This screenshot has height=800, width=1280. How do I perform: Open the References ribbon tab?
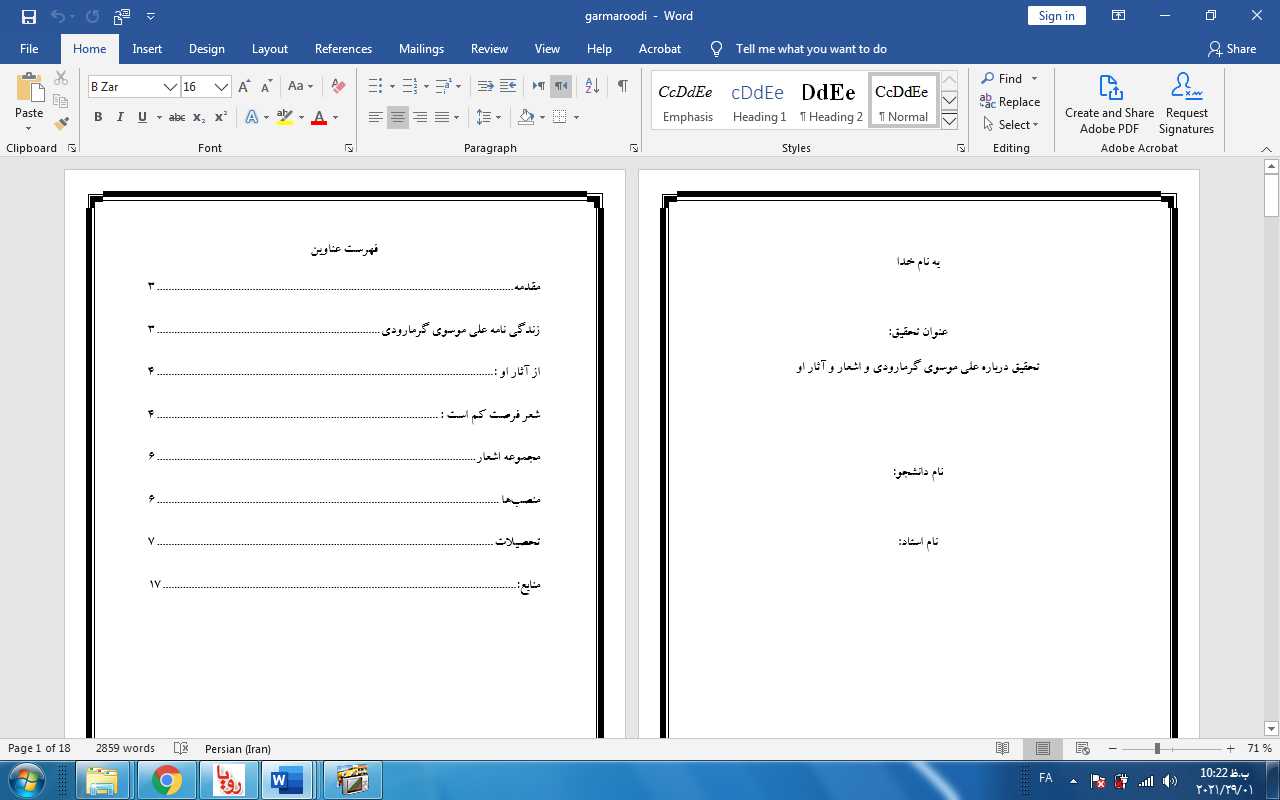[x=343, y=49]
